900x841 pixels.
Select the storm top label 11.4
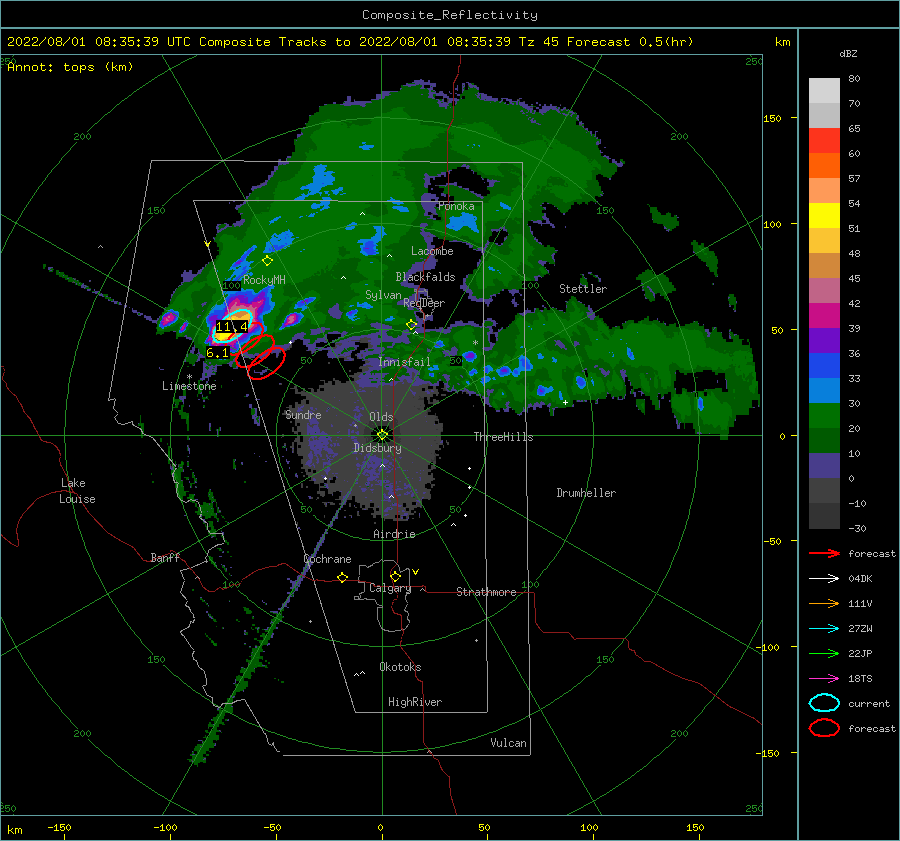point(231,327)
